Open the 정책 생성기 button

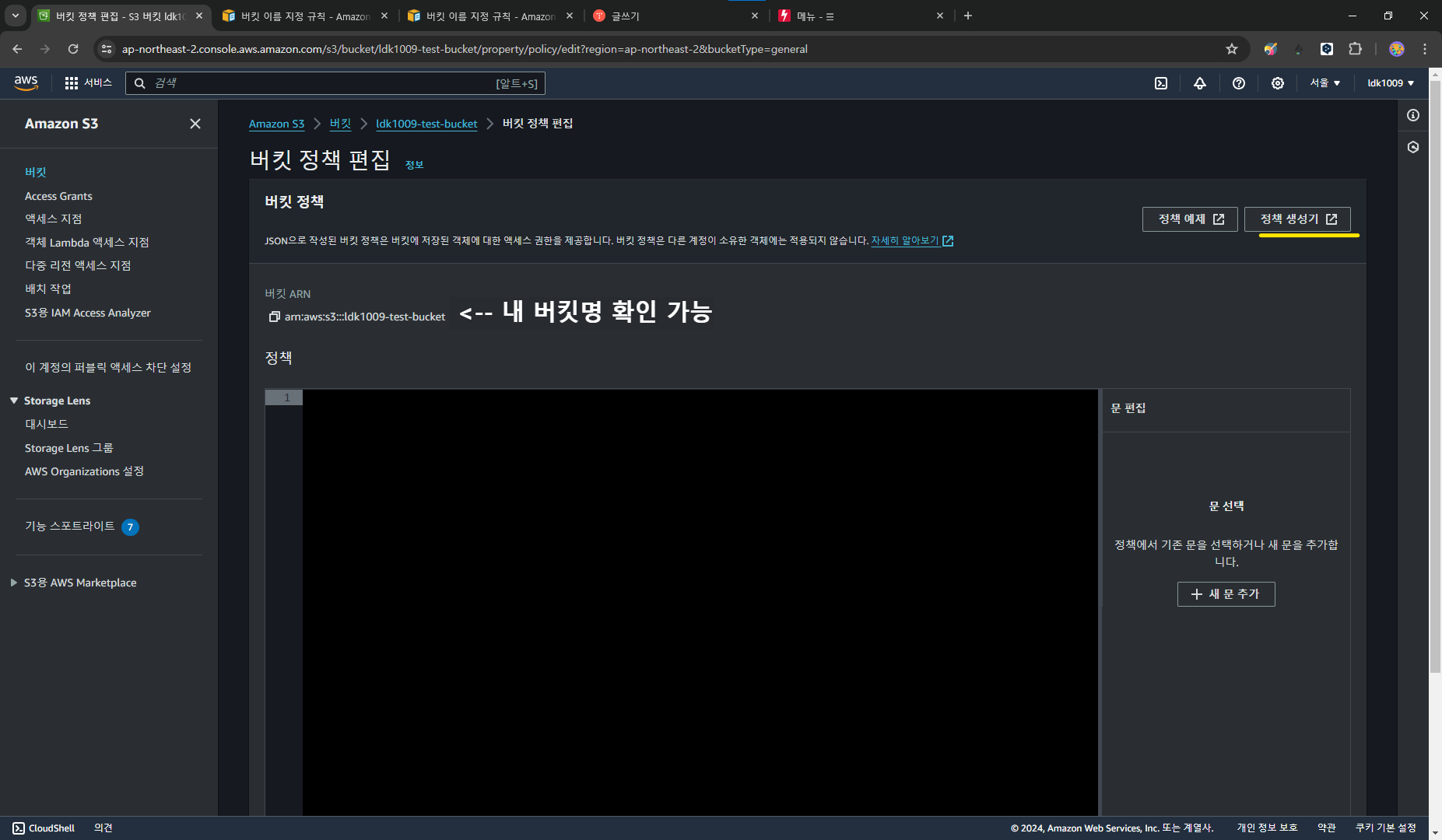pyautogui.click(x=1297, y=219)
